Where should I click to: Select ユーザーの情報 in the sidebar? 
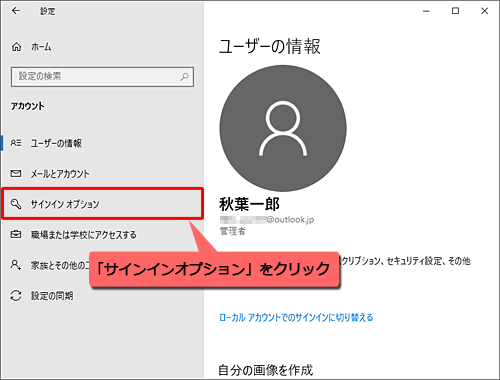tap(102, 143)
